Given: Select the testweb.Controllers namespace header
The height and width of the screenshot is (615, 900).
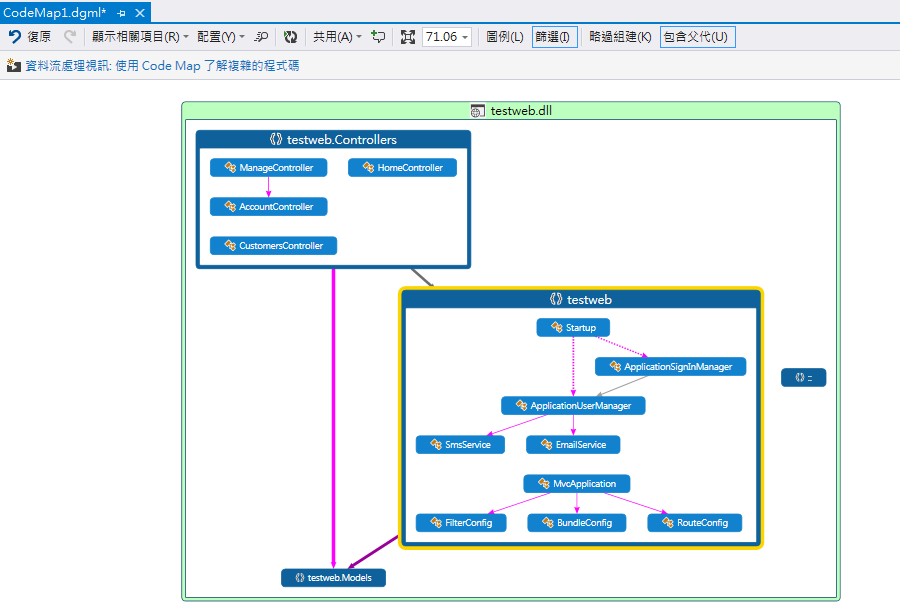Looking at the screenshot, I should tap(333, 140).
